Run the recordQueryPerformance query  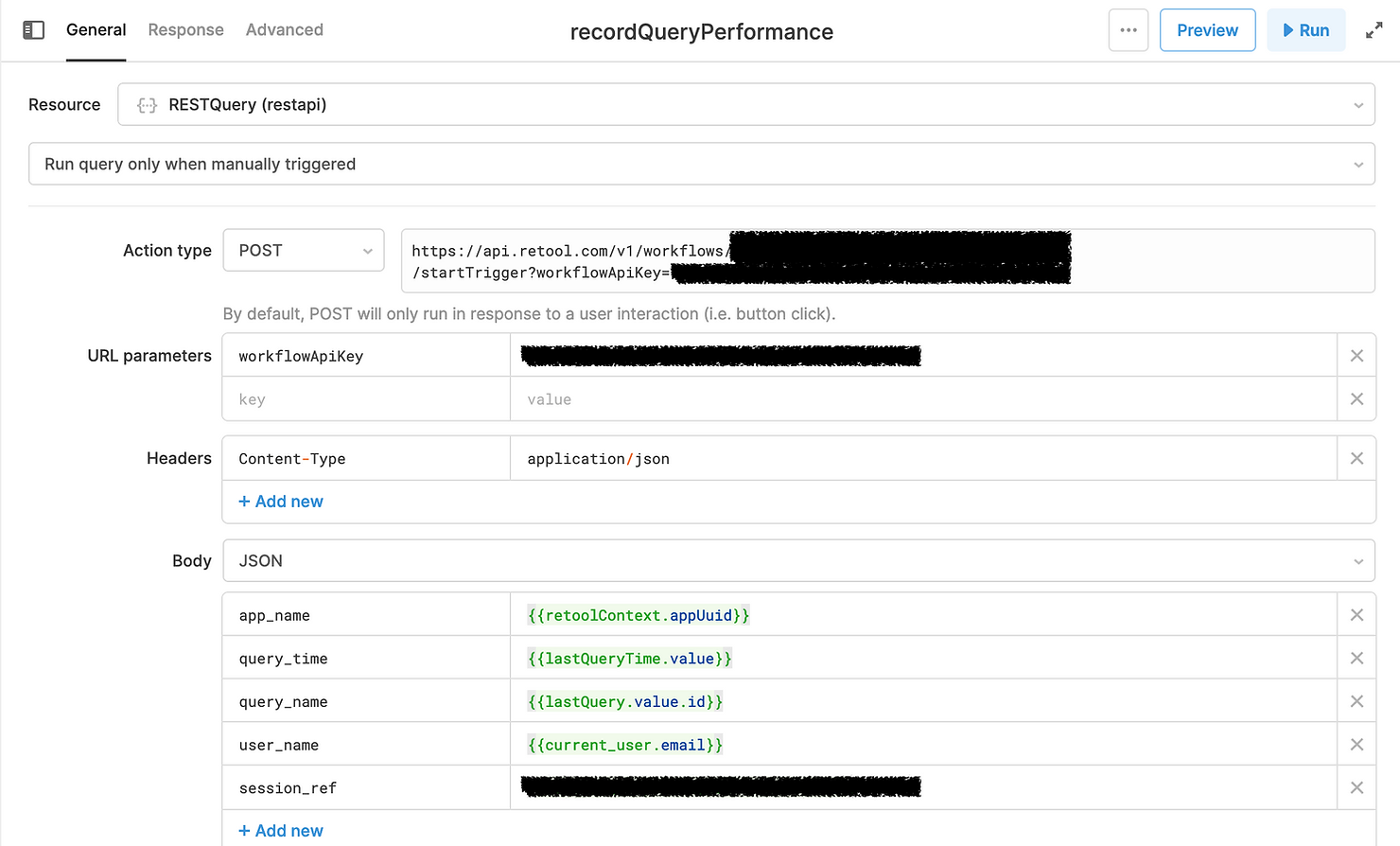[1306, 29]
